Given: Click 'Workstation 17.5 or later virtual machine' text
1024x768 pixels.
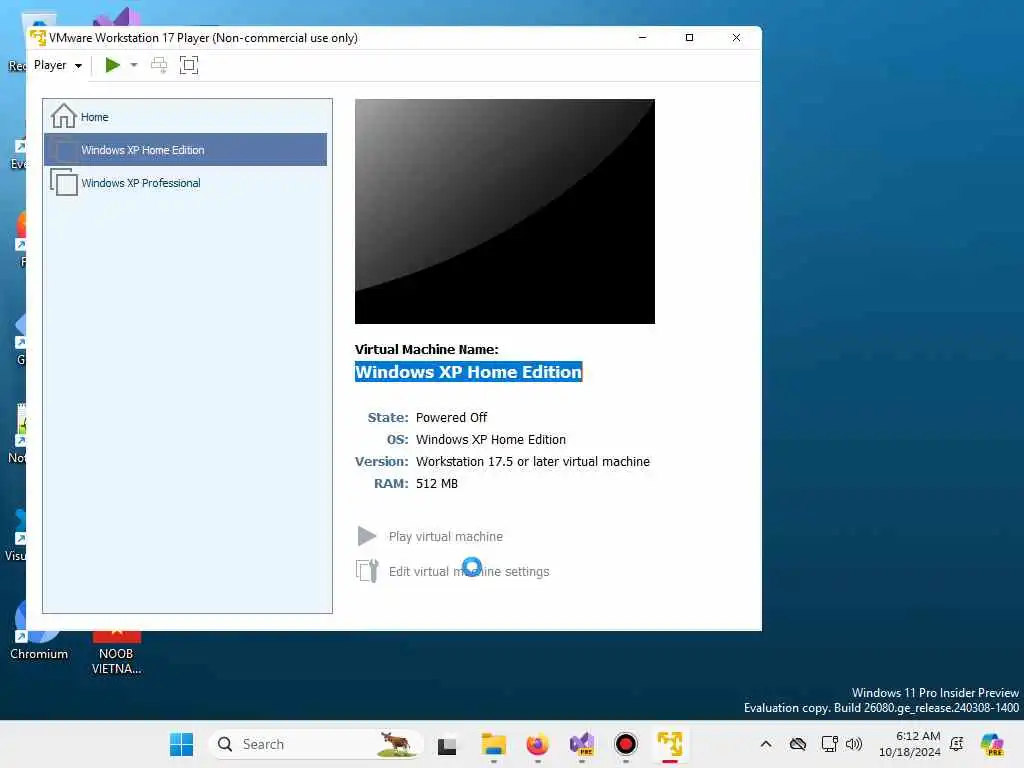Looking at the screenshot, I should click(533, 462).
